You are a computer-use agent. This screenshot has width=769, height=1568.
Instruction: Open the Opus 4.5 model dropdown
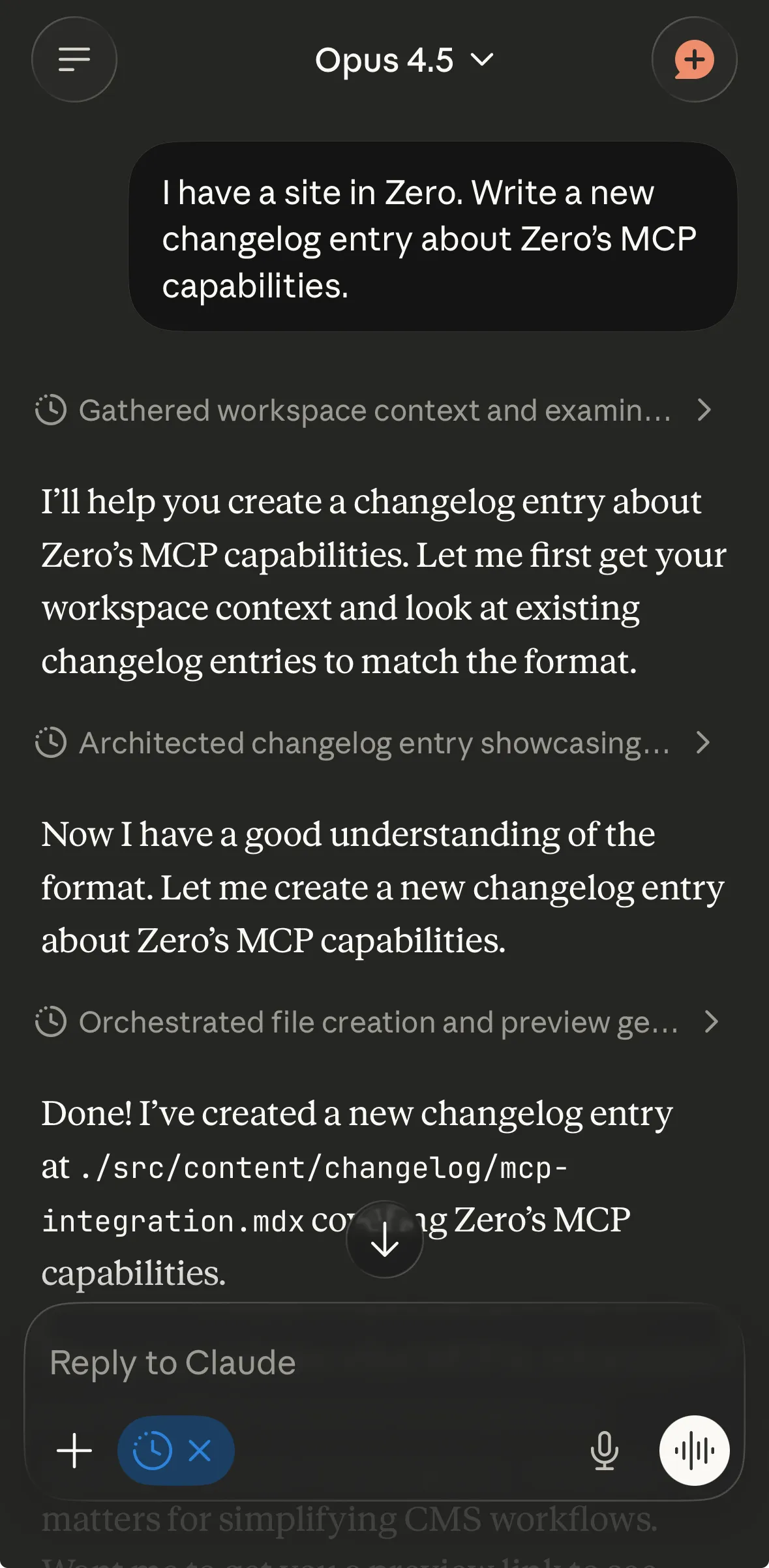click(x=404, y=61)
